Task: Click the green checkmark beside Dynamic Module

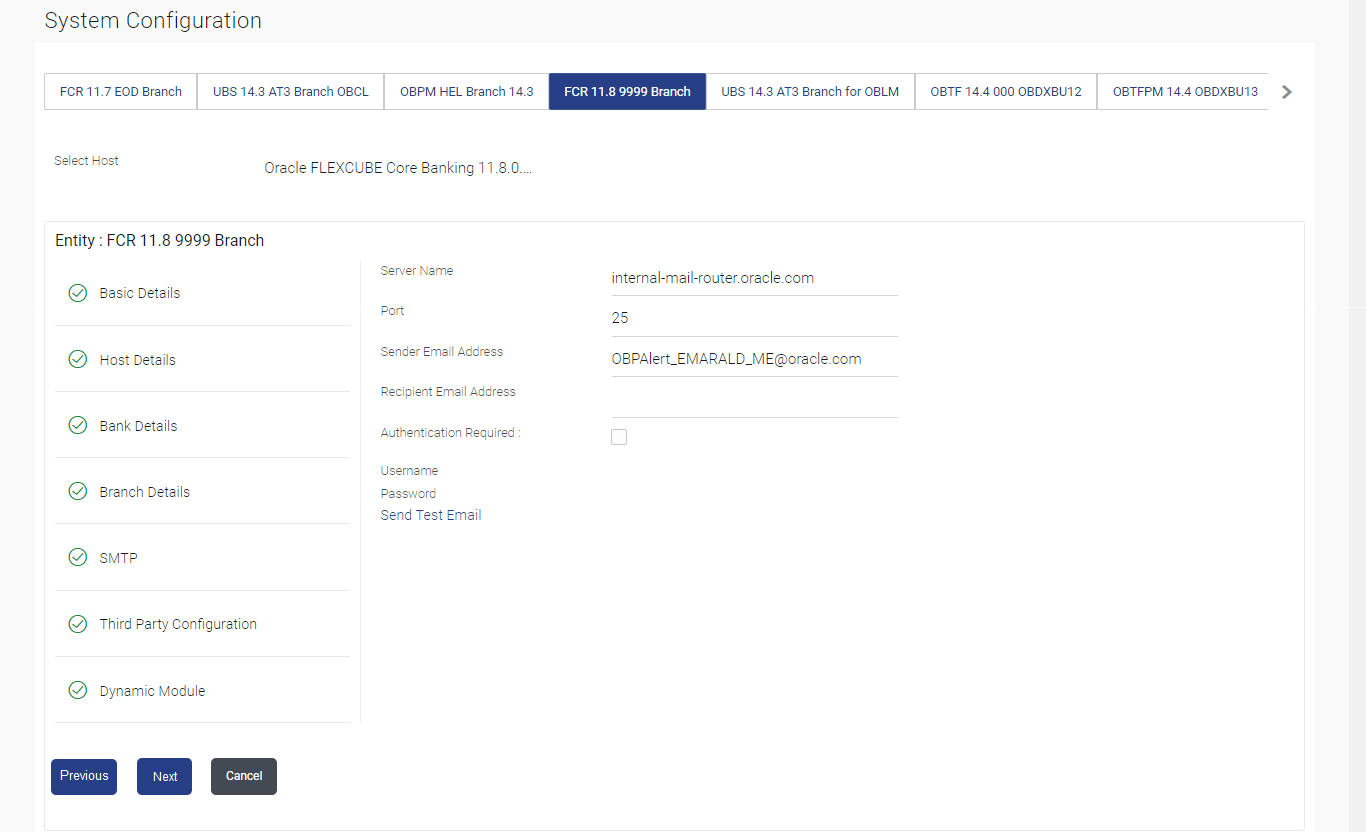Action: point(77,690)
